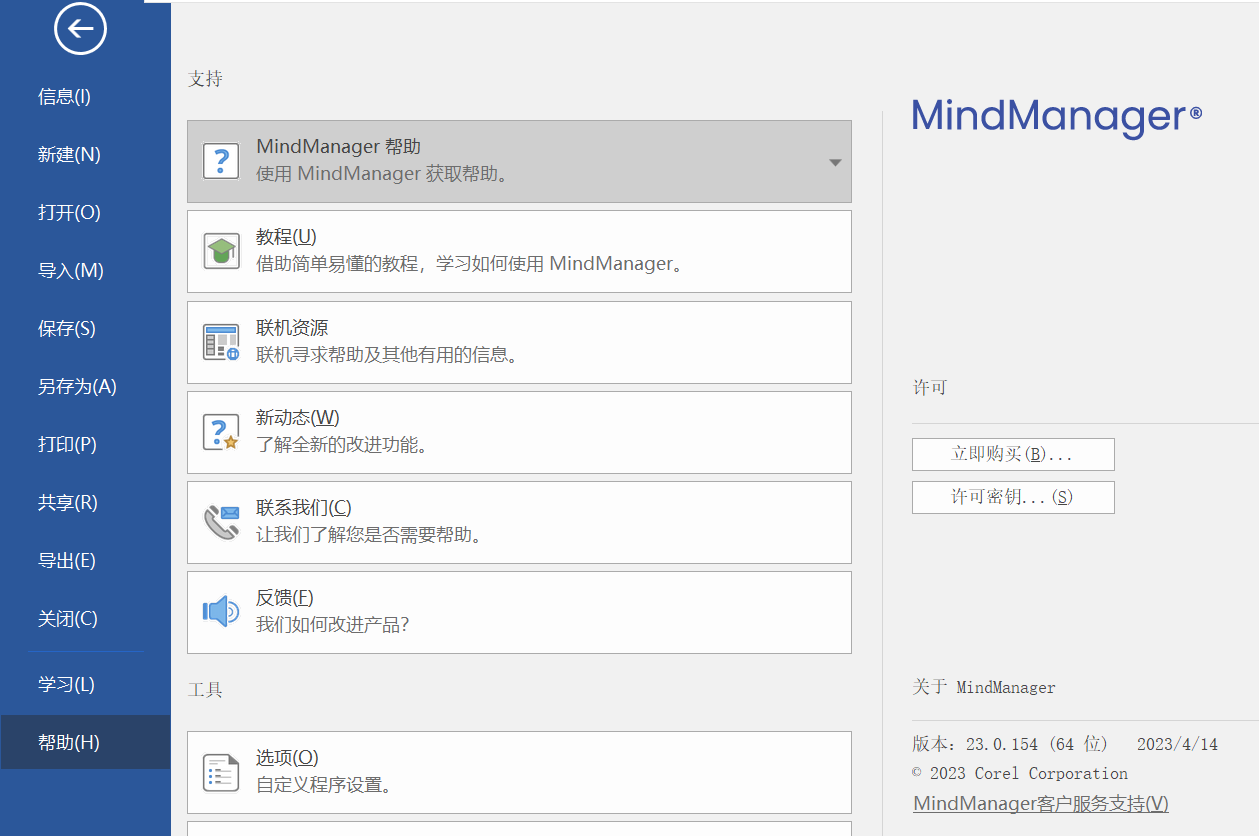The width and height of the screenshot is (1259, 836).
Task: Select 帮助(H) in the sidebar
Action: (x=85, y=743)
